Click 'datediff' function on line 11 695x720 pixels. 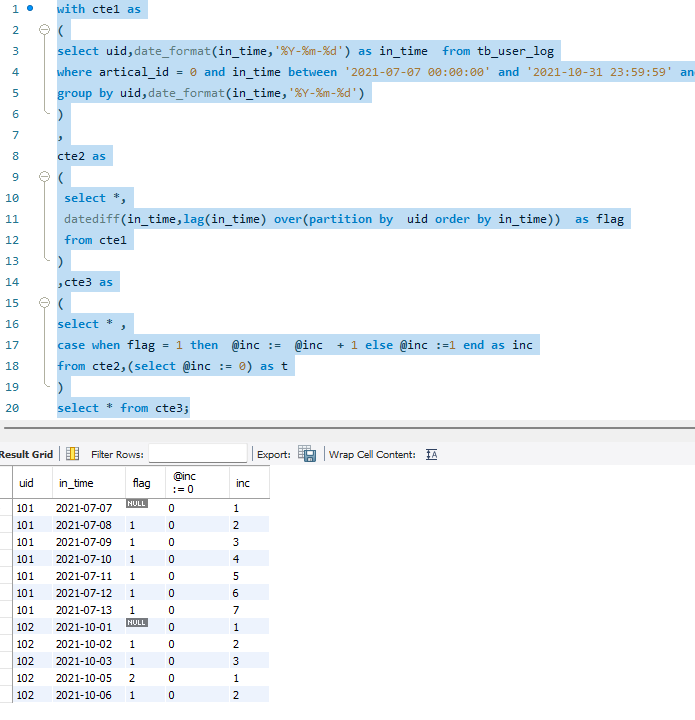click(92, 219)
